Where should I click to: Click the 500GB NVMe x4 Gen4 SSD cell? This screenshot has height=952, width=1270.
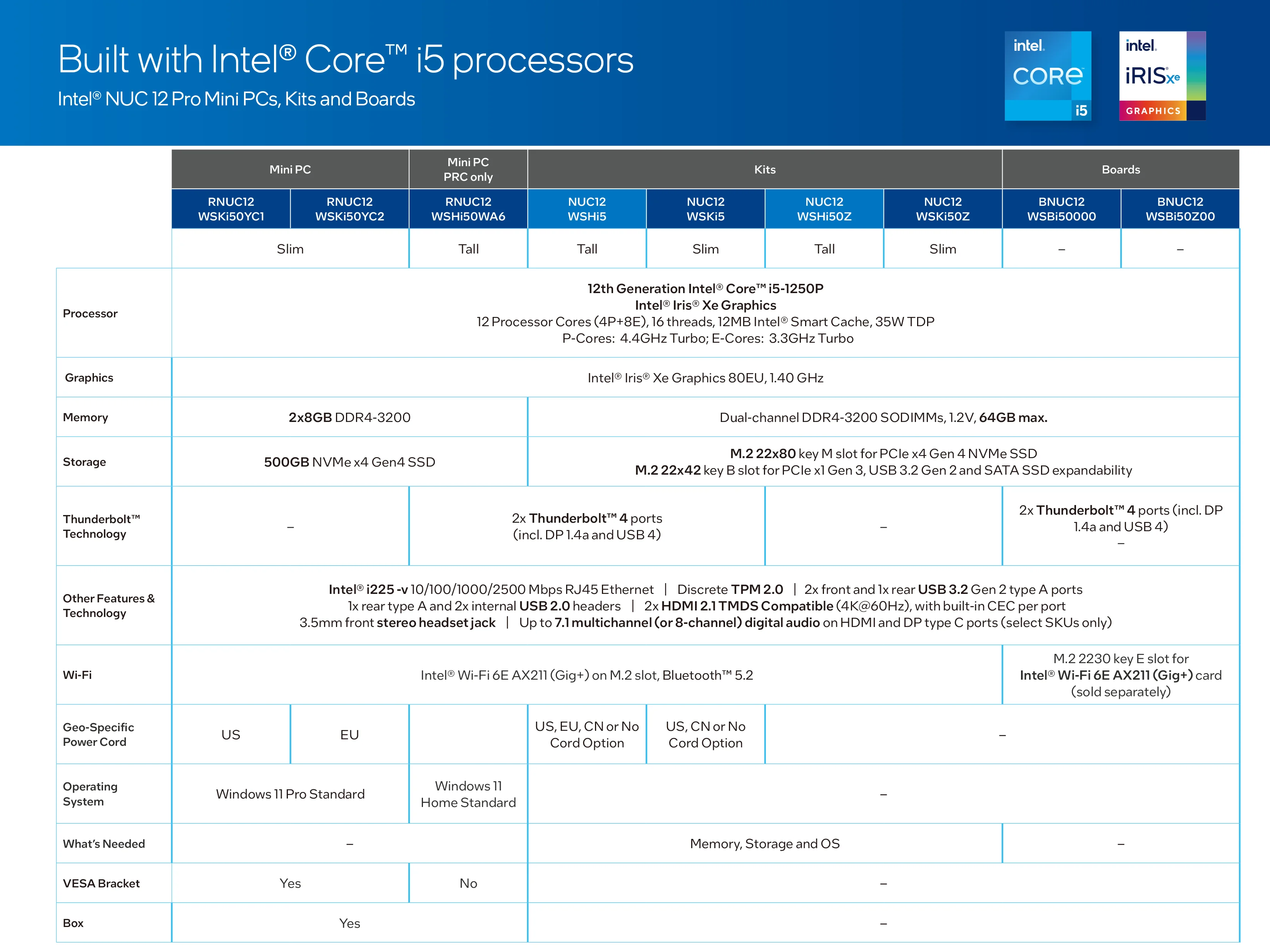(x=349, y=462)
